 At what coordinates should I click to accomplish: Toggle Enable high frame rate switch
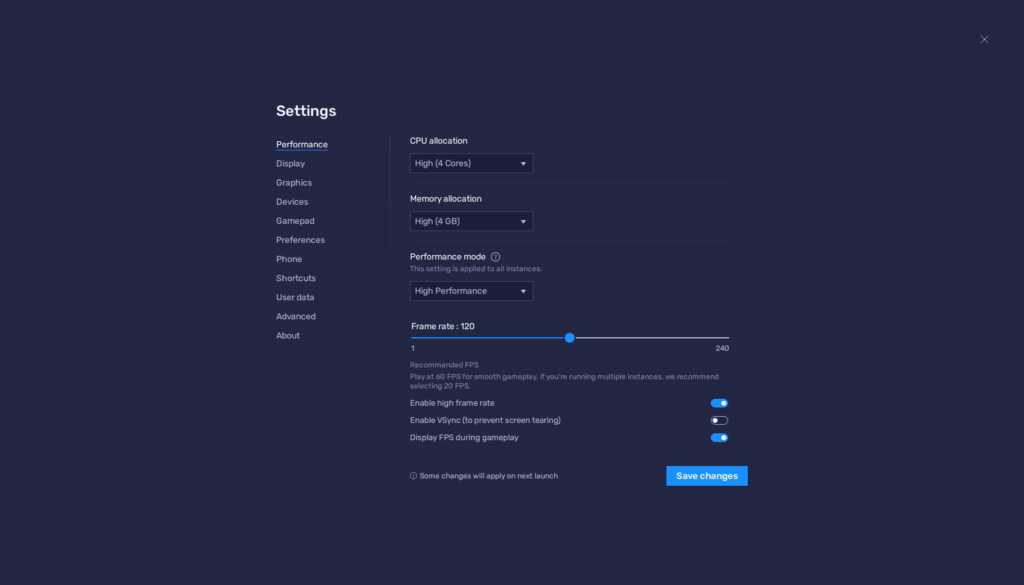coord(719,403)
